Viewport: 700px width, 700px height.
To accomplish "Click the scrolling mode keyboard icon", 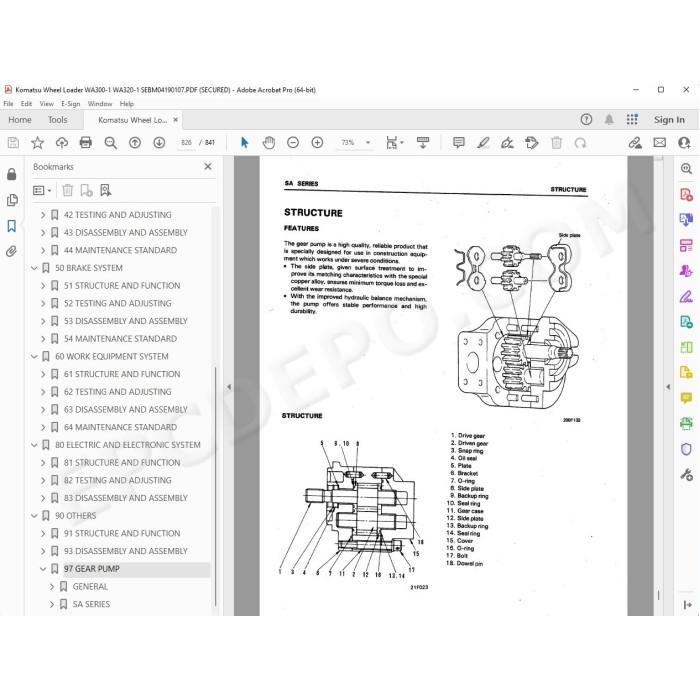I will (423, 143).
